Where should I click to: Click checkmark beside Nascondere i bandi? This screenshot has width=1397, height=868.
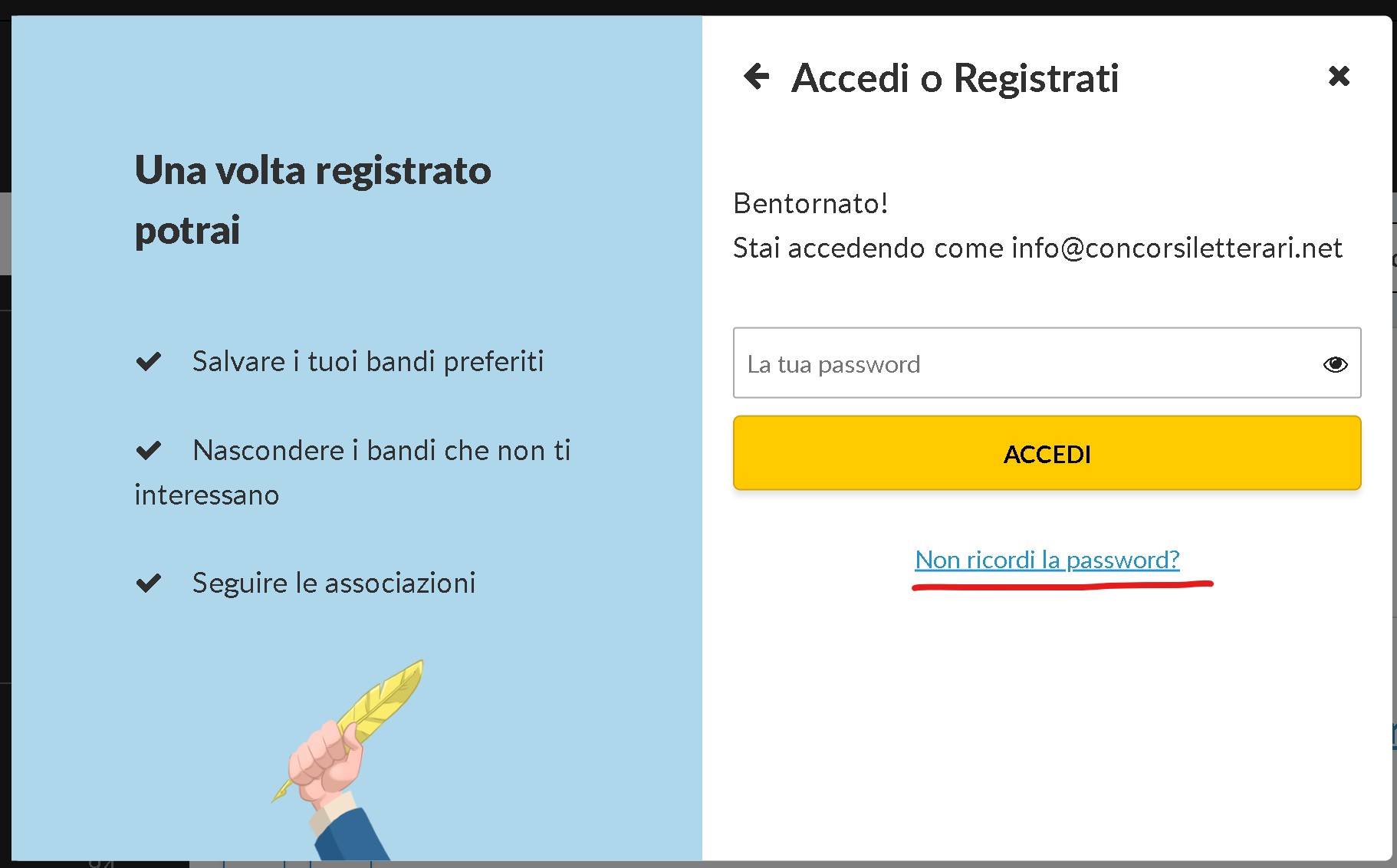[149, 450]
